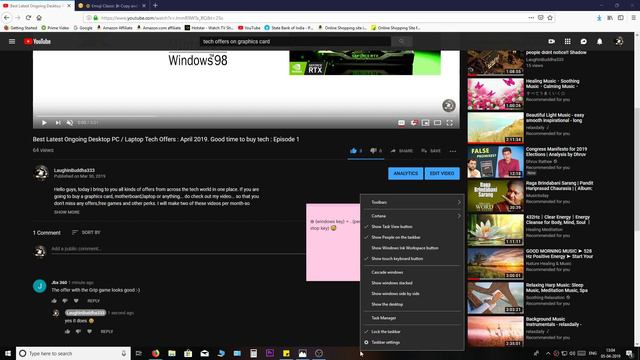Toggle theater mode in the player
The width and height of the screenshot is (640, 360).
click(438, 122)
